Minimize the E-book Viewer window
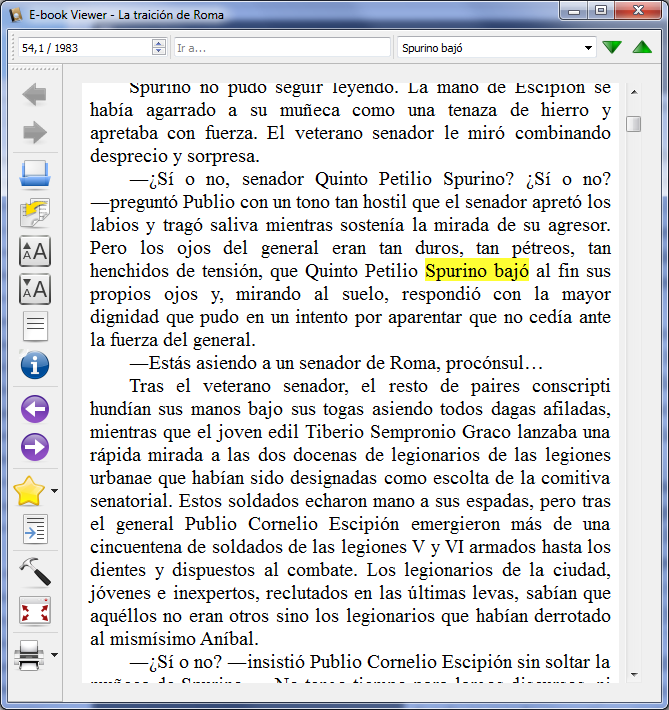The width and height of the screenshot is (669, 710). point(574,11)
